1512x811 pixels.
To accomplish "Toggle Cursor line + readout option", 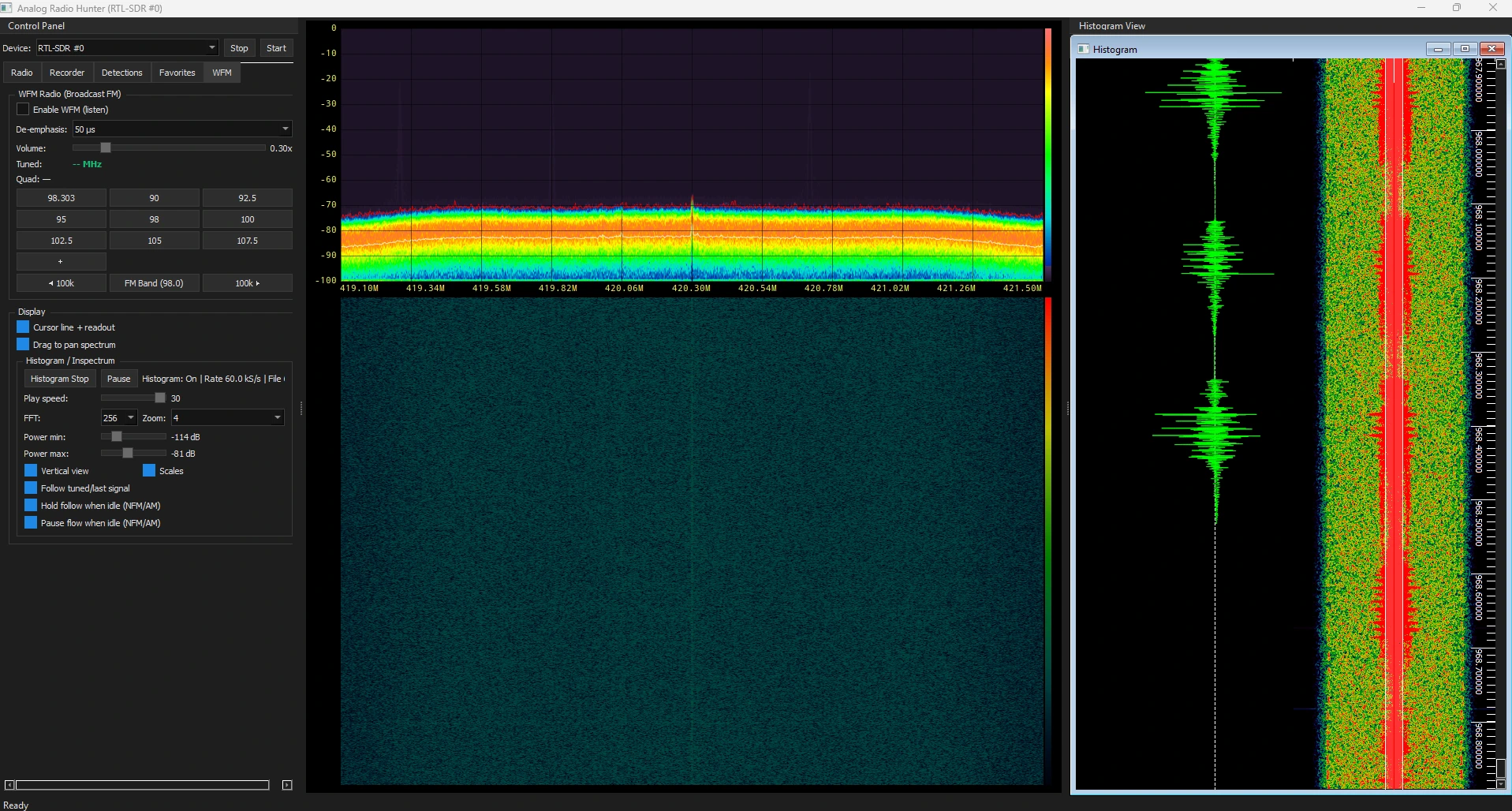I will pyautogui.click(x=23, y=327).
